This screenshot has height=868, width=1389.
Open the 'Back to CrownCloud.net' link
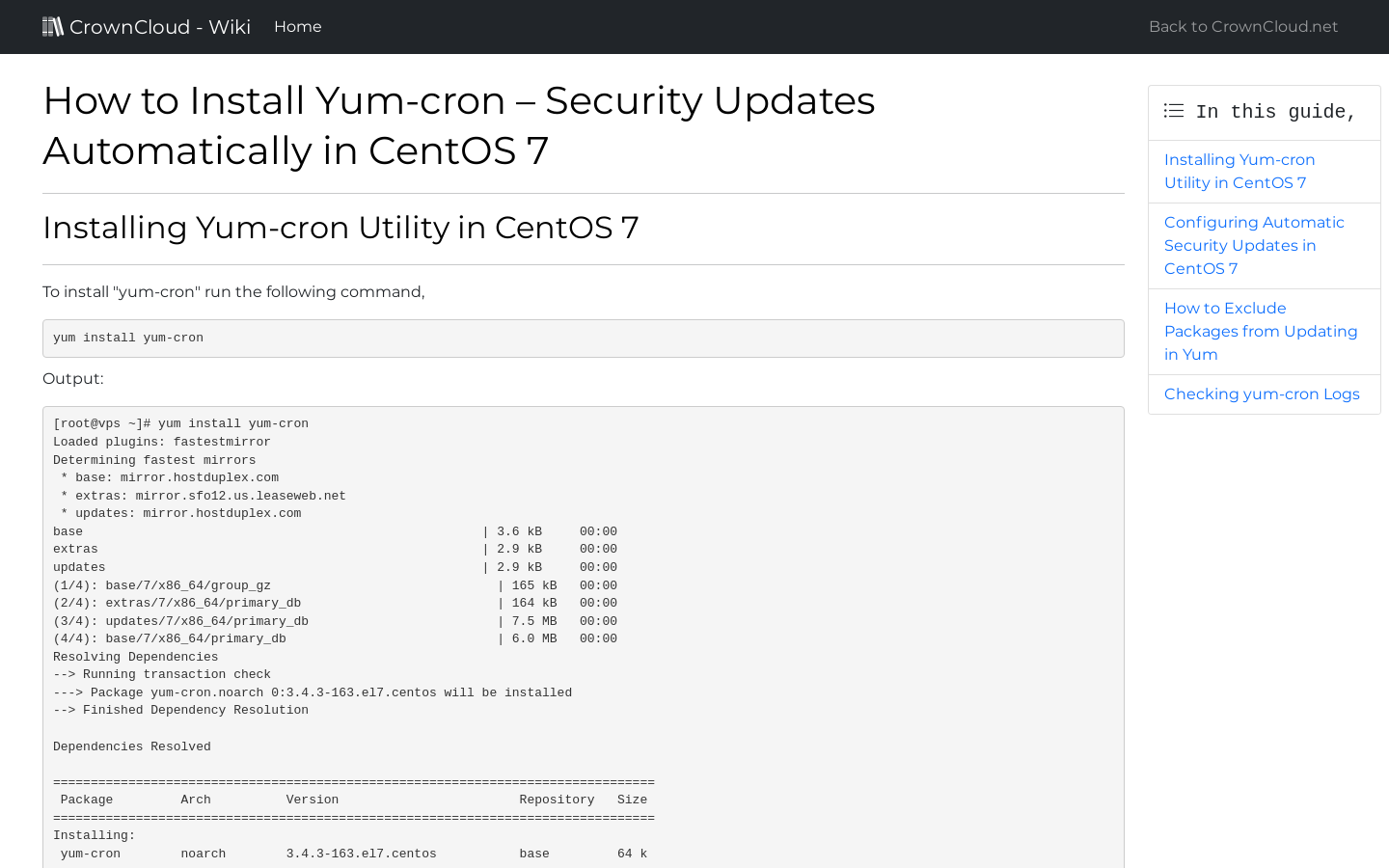click(x=1242, y=26)
